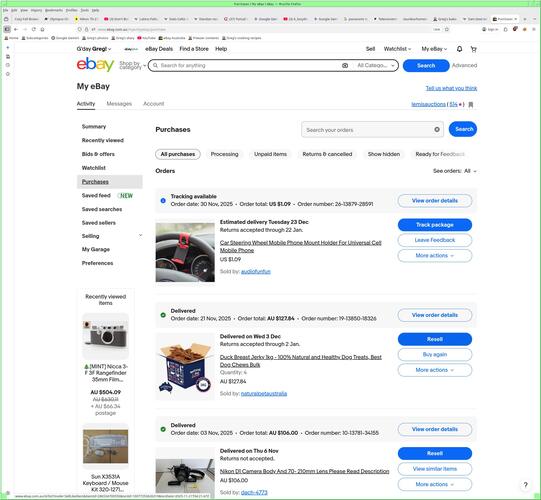This screenshot has height=500, width=541.
Task: Open Recently viewed in the sidebar
Action: point(102,140)
